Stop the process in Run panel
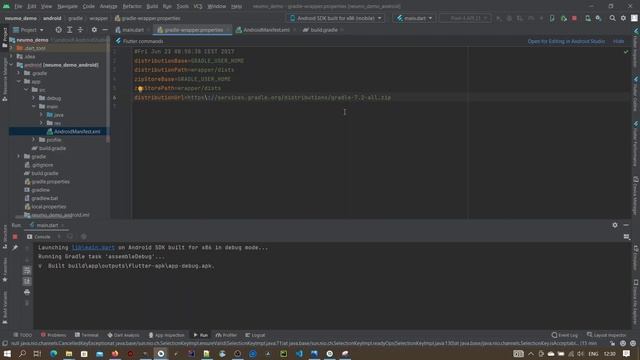Image resolution: width=640 pixels, height=360 pixels. tap(15, 237)
